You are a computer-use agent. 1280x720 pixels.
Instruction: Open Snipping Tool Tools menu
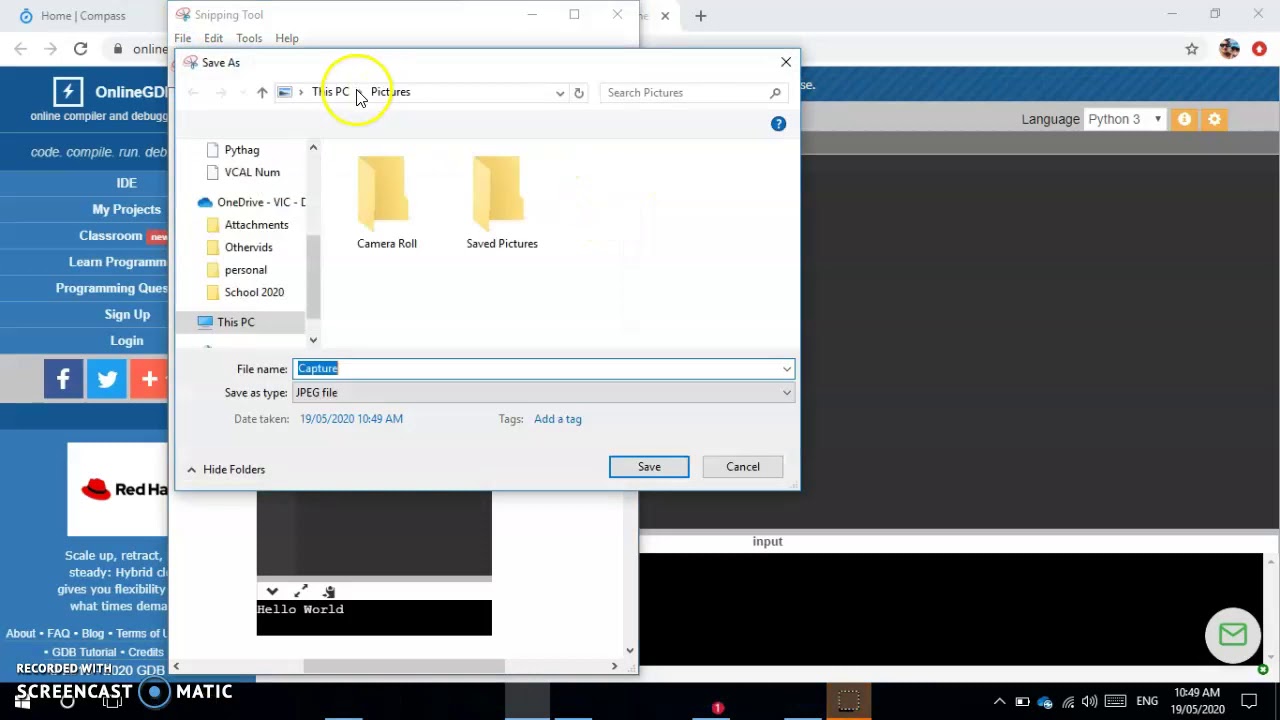249,38
